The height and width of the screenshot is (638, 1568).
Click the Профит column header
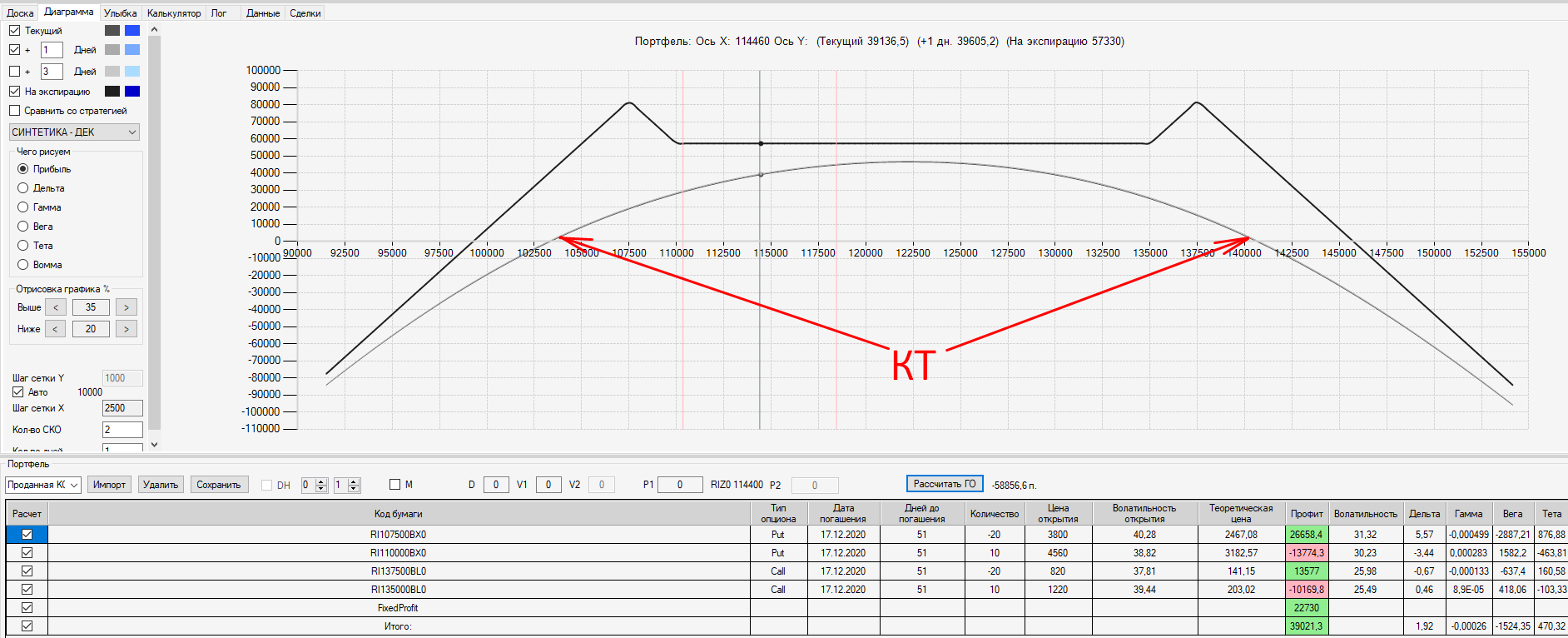[x=1307, y=513]
